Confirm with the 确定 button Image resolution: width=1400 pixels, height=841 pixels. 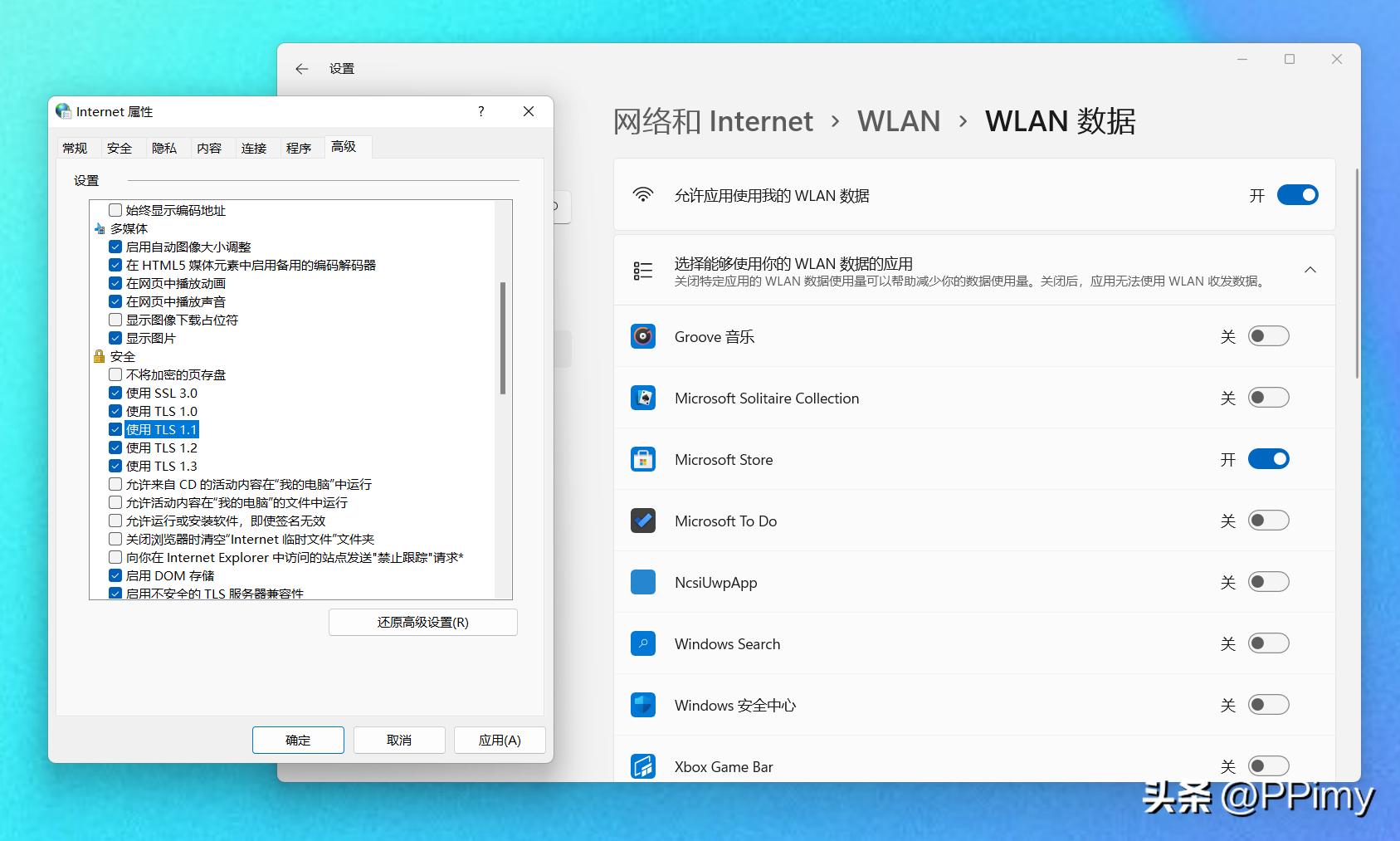pos(298,740)
